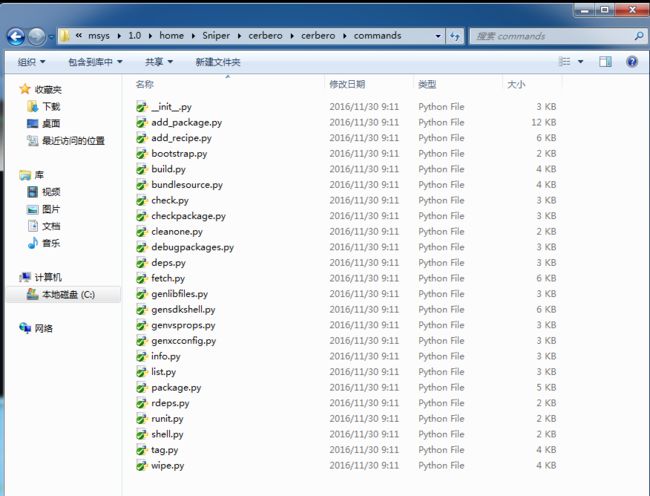Open the 组织 menu

pos(32,62)
